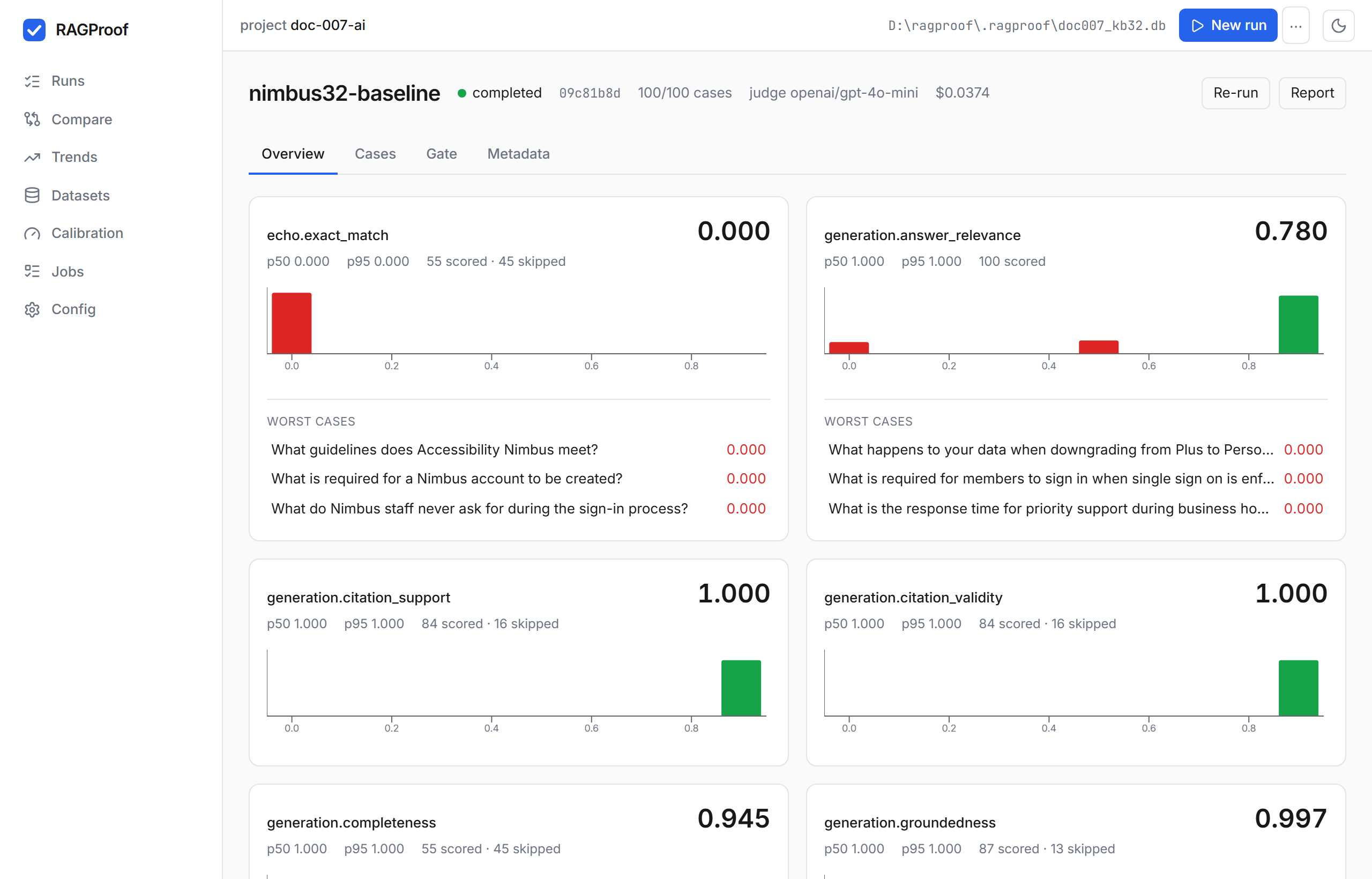Switch to the Metadata tab
Image resolution: width=1372 pixels, height=879 pixels.
click(x=518, y=154)
